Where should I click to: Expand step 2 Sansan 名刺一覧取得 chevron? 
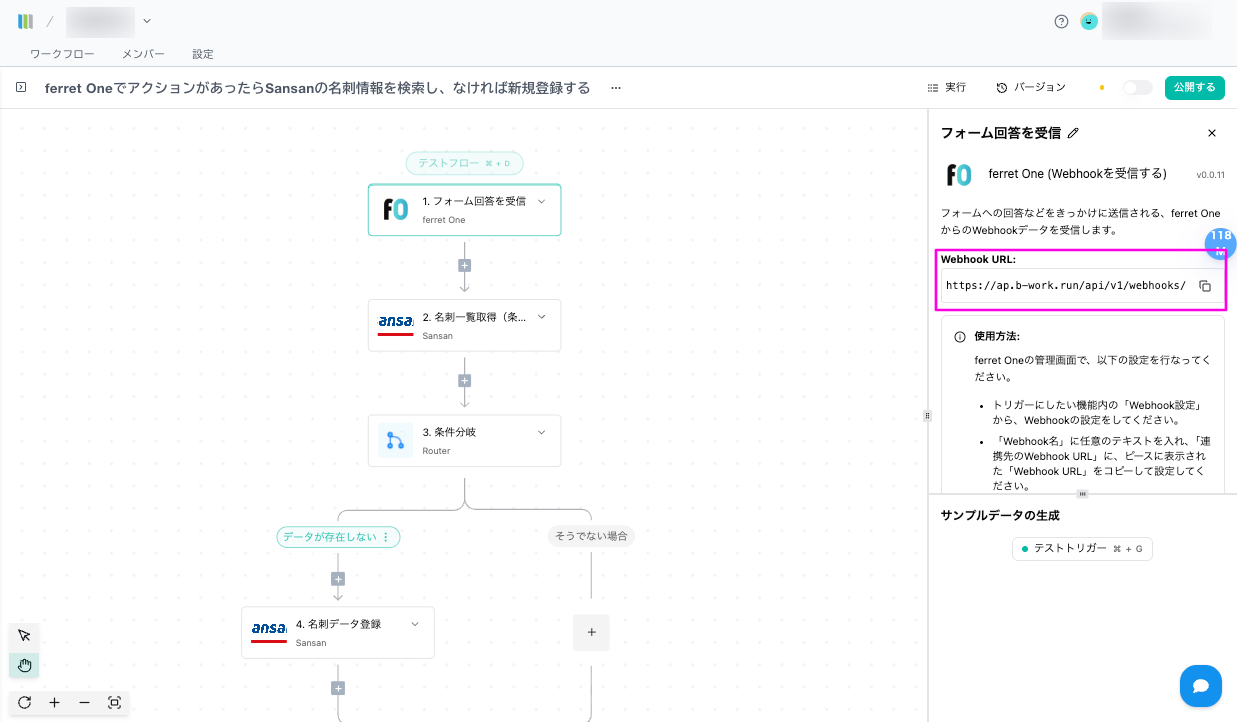[541, 316]
